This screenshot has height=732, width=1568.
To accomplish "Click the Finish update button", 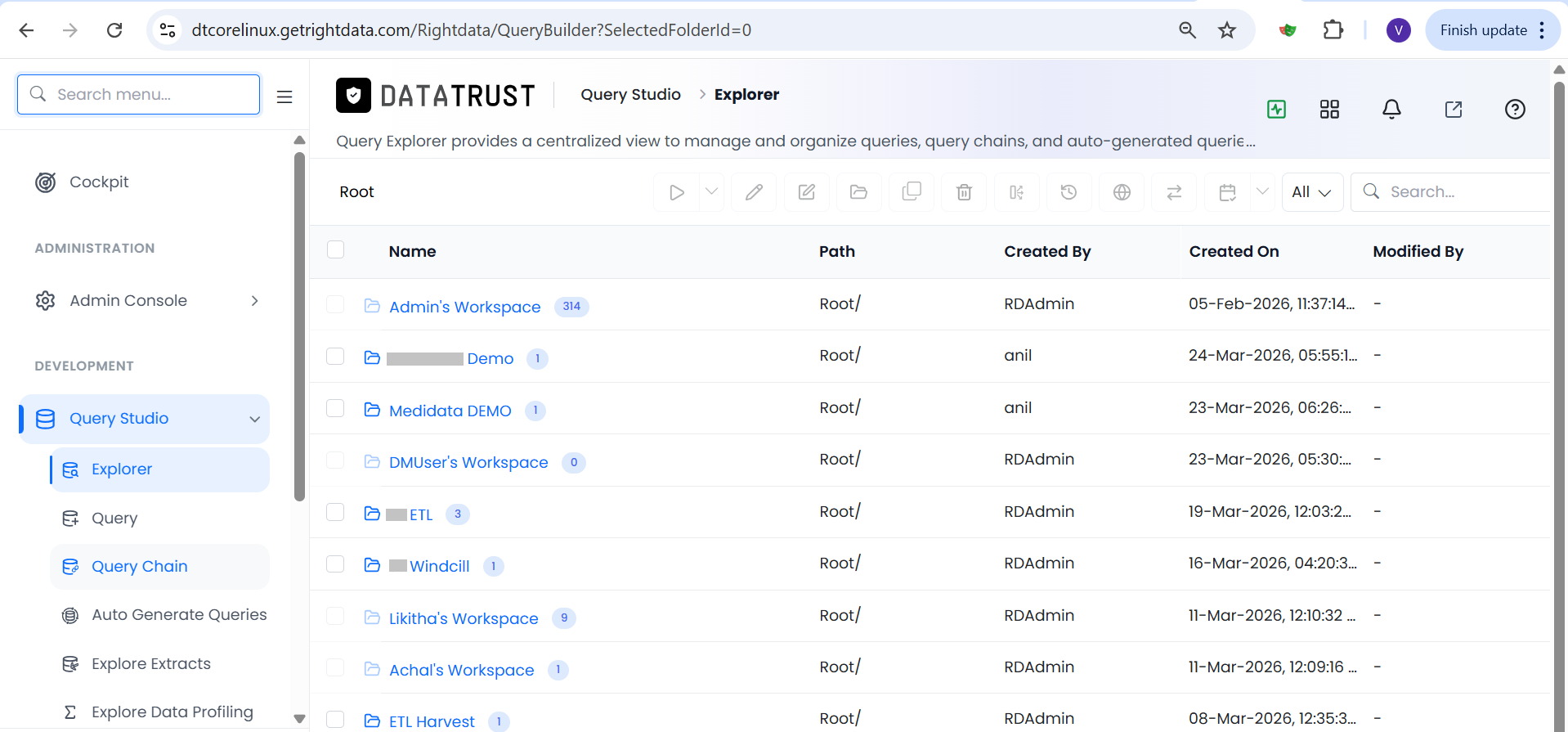I will point(1483,30).
